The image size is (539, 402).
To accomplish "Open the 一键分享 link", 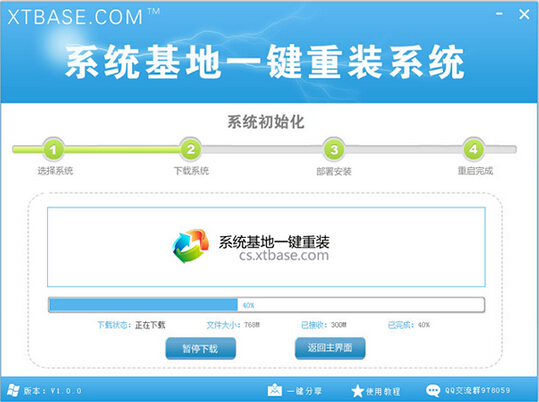I will coord(305,391).
